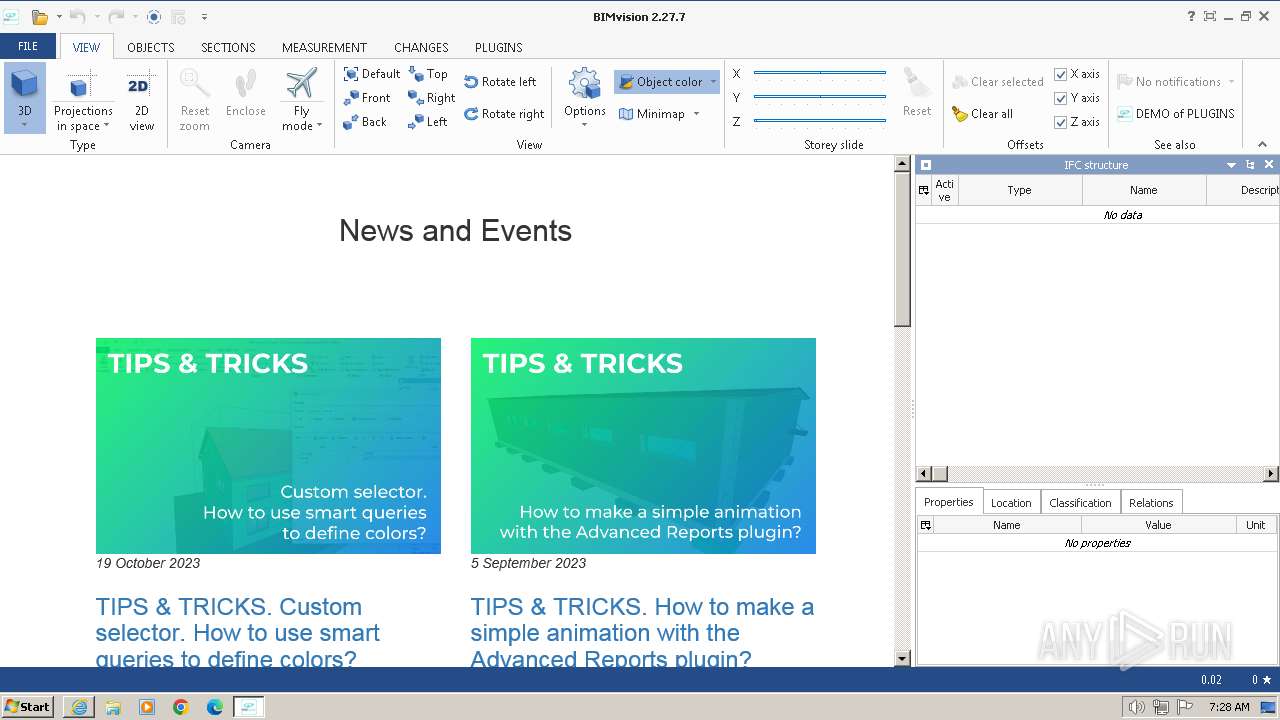1280x720 pixels.
Task: Switch to SECTIONS ribbon tab
Action: click(x=228, y=47)
